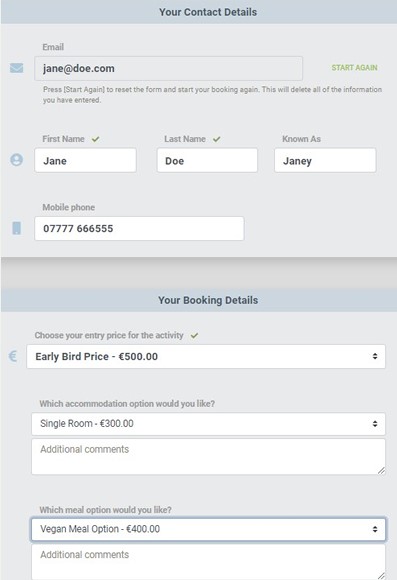Click the Mobile phone number field
The image size is (397, 580).
coord(139,229)
